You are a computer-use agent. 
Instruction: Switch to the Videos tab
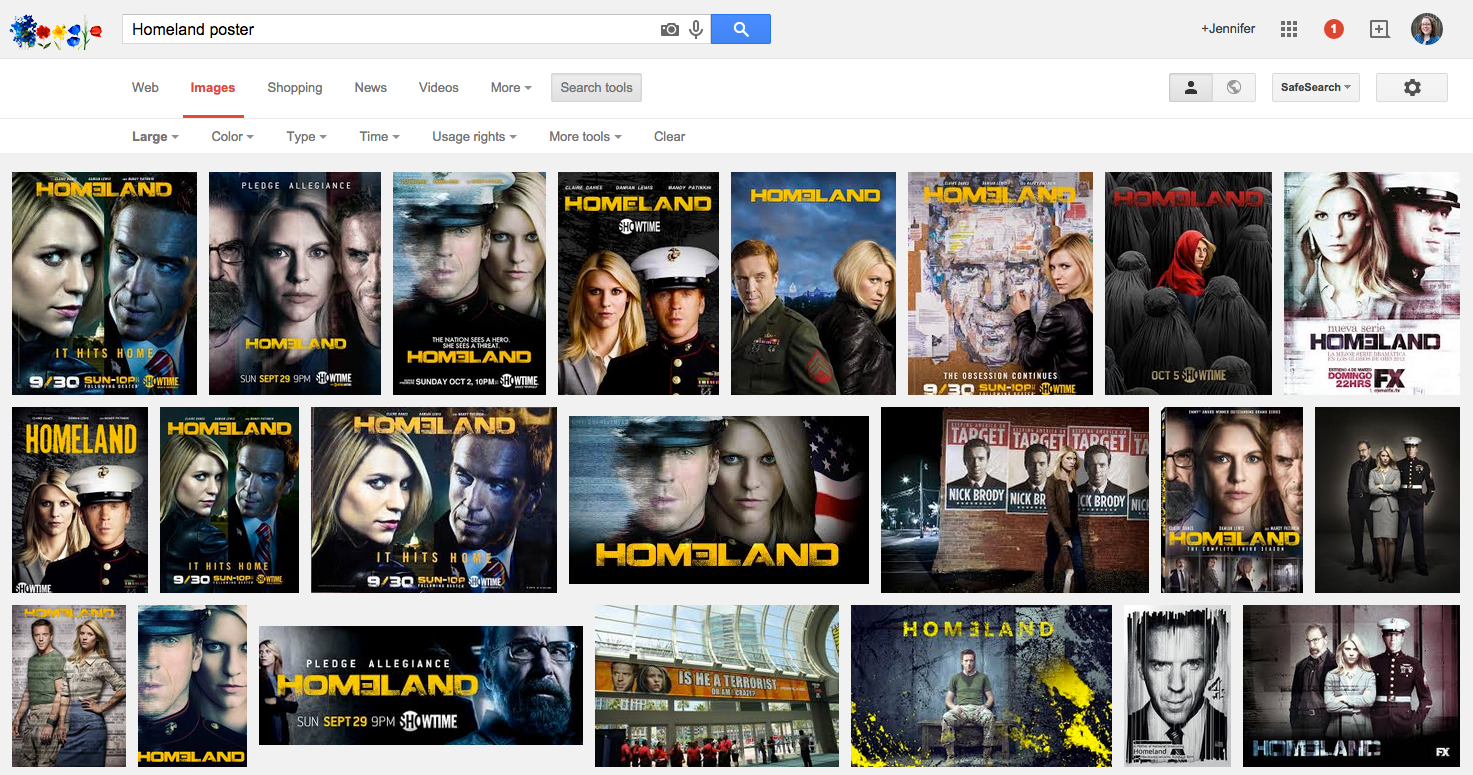tap(438, 88)
